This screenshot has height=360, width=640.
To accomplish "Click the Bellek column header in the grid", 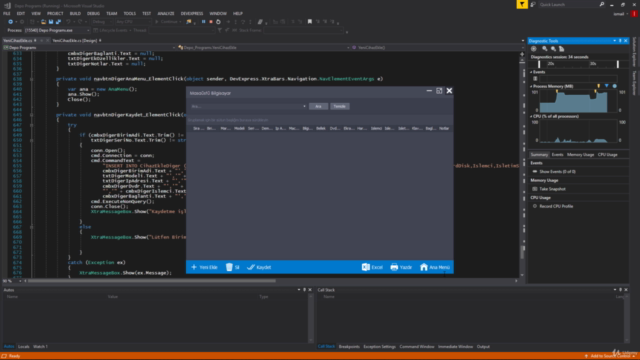I will pos(321,128).
